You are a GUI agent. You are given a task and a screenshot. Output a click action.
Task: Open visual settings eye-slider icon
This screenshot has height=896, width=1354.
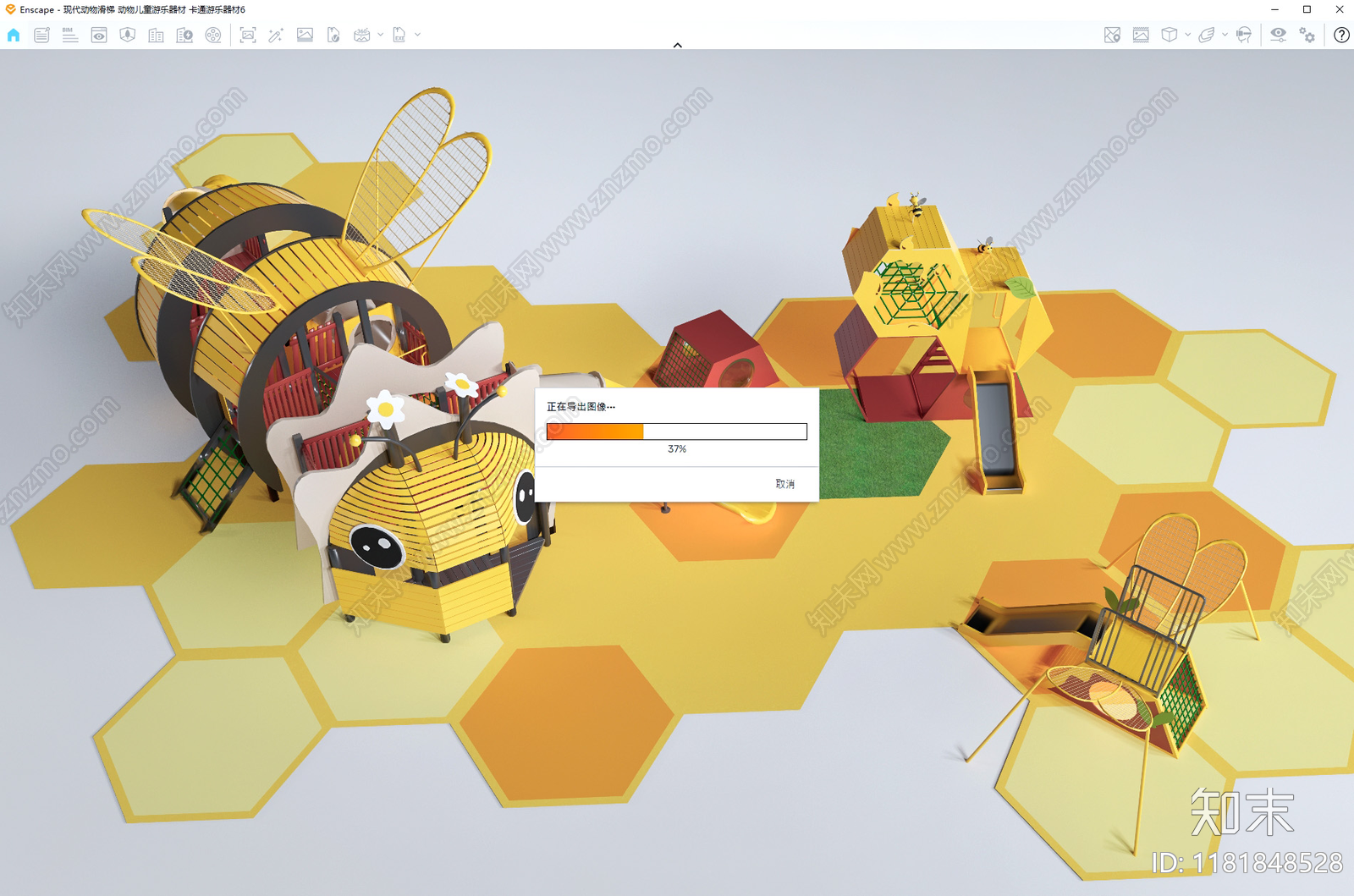coord(1278,35)
